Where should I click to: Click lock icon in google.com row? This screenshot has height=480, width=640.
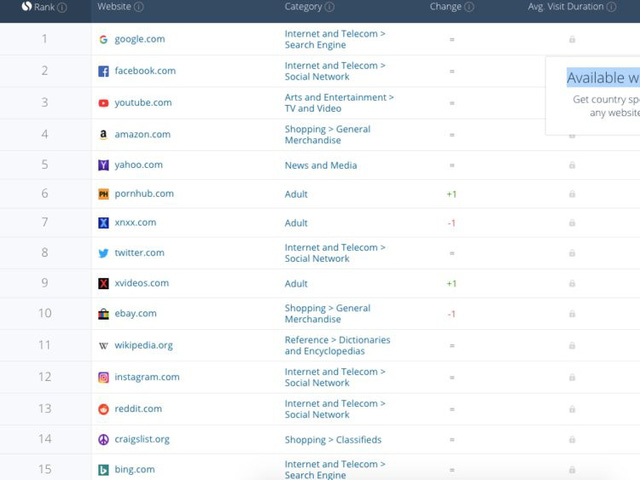tap(572, 39)
